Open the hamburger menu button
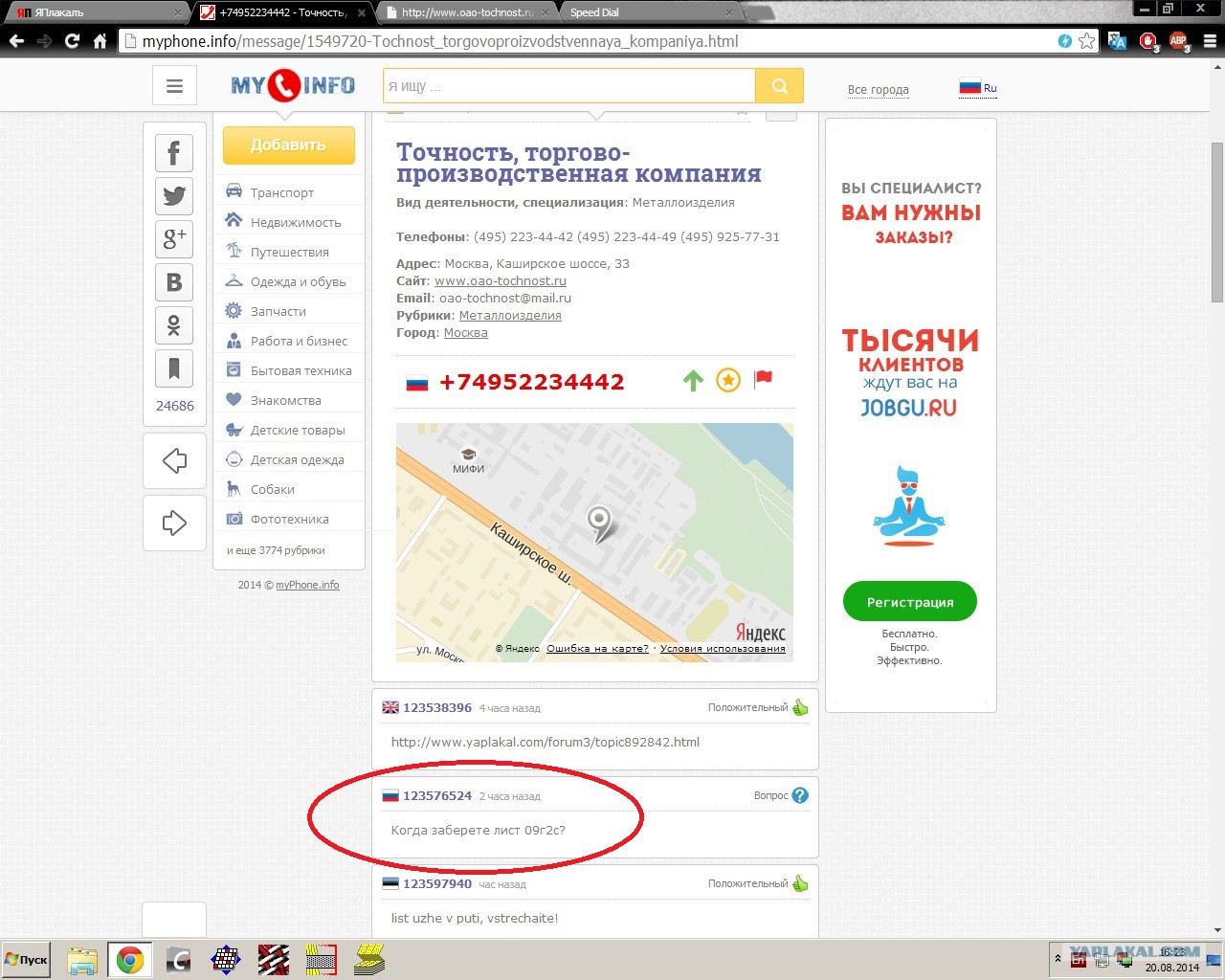 174,86
